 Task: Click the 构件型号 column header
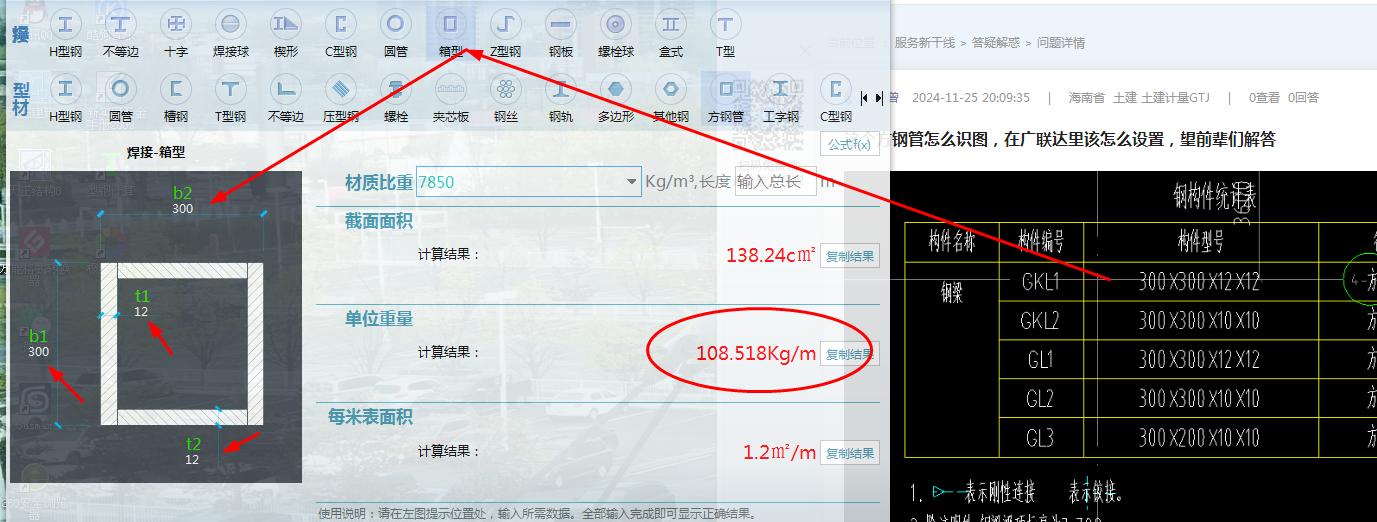coord(1199,242)
